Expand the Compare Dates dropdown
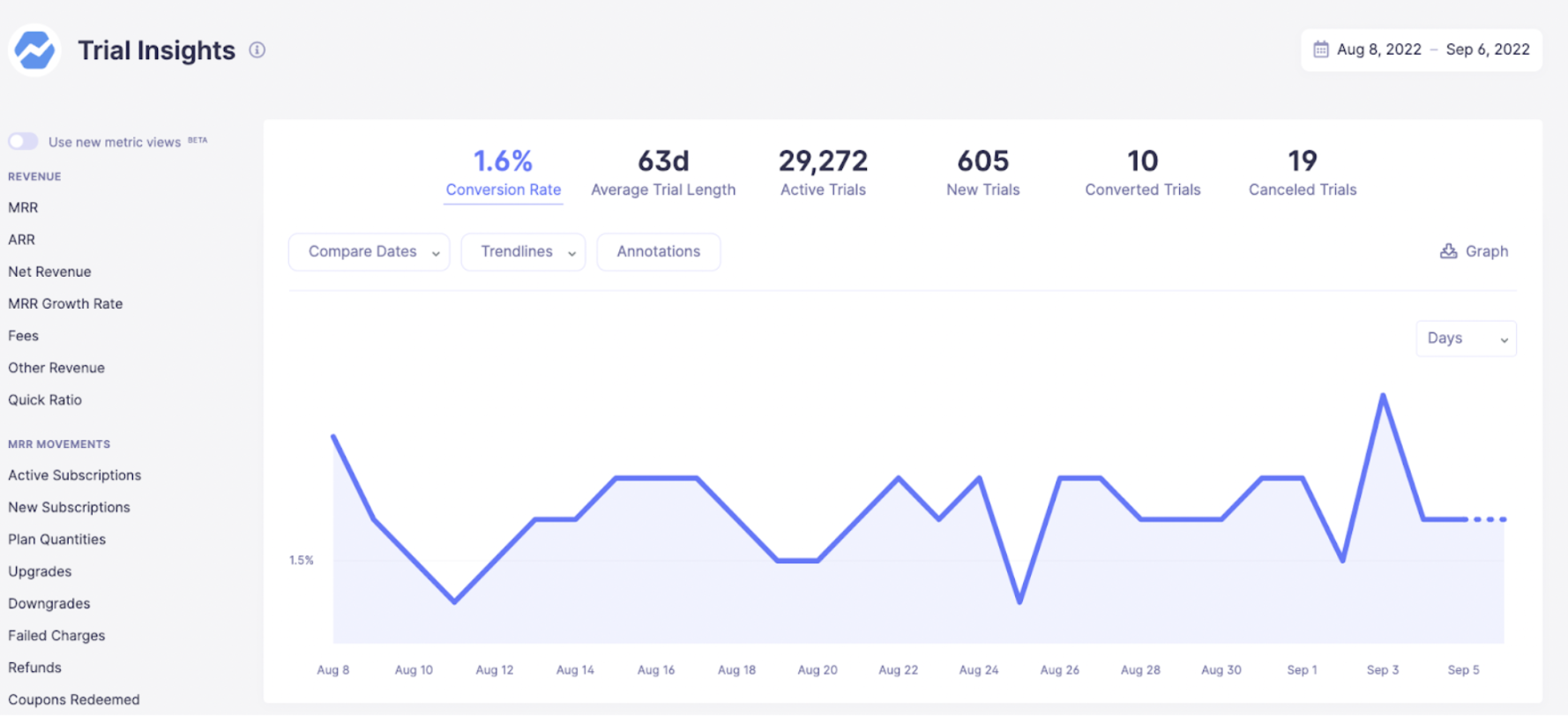 [x=369, y=252]
